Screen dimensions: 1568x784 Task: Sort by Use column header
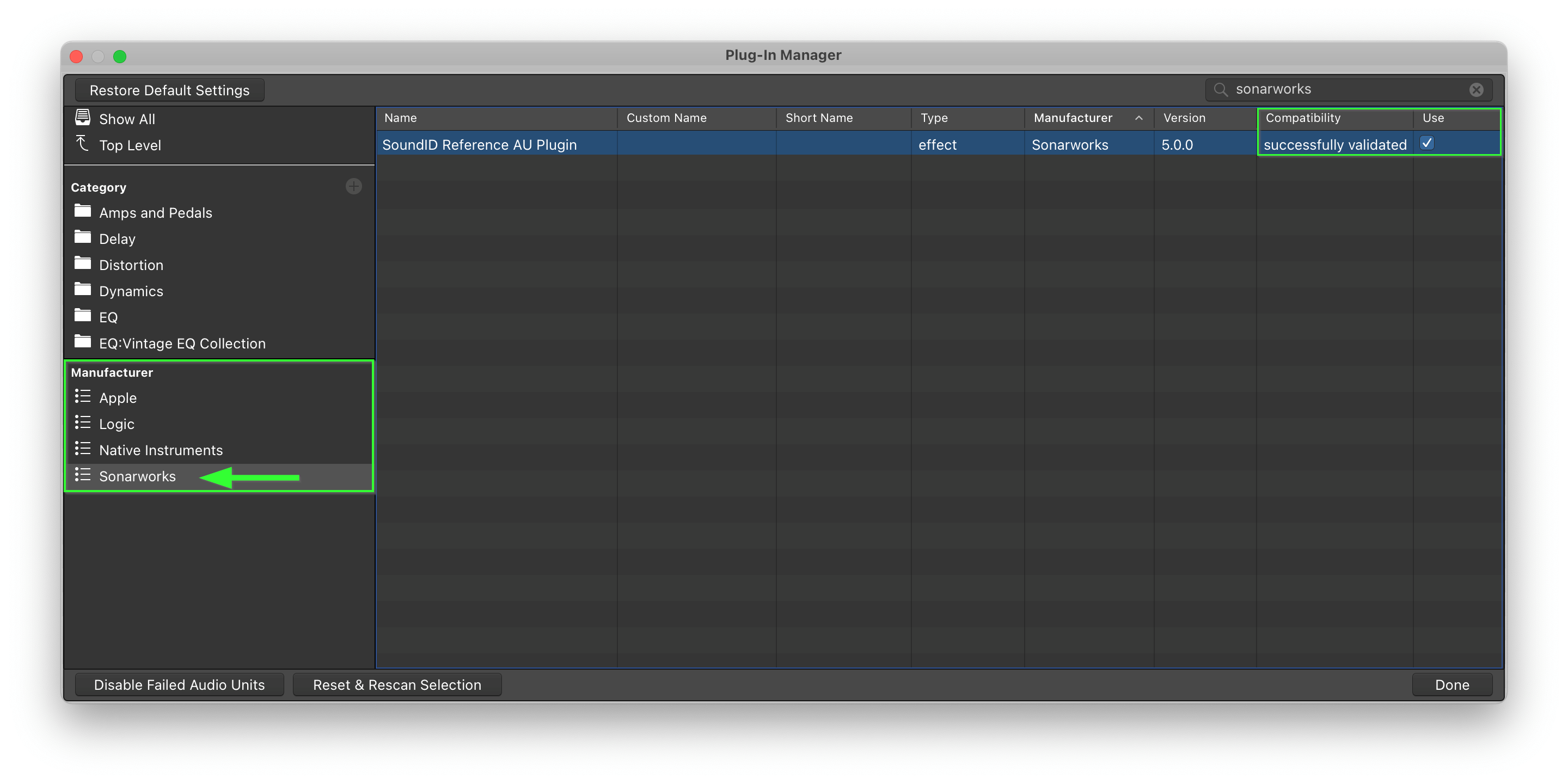[1456, 118]
